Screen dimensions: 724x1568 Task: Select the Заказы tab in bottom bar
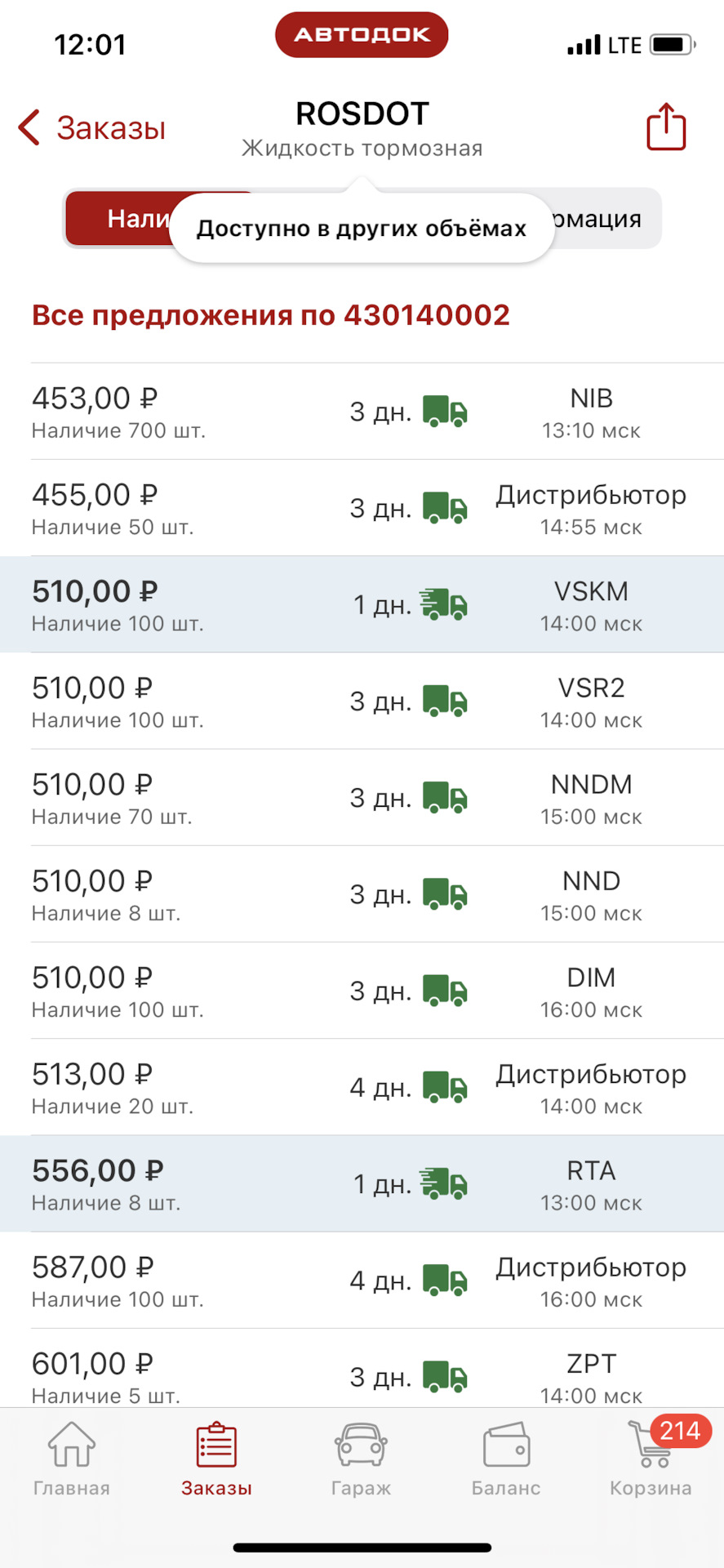point(216,1459)
